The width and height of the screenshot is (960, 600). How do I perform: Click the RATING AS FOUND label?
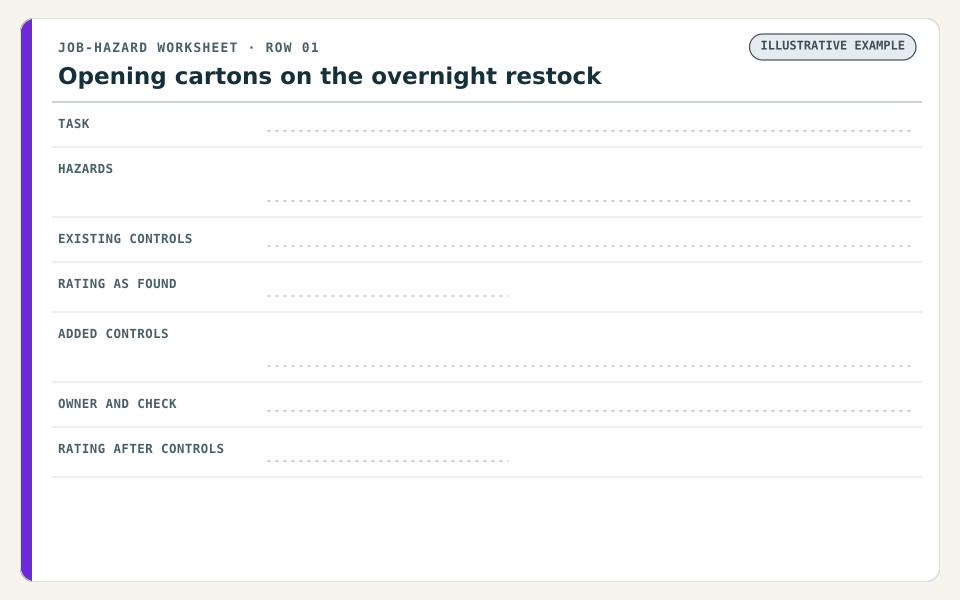click(117, 284)
